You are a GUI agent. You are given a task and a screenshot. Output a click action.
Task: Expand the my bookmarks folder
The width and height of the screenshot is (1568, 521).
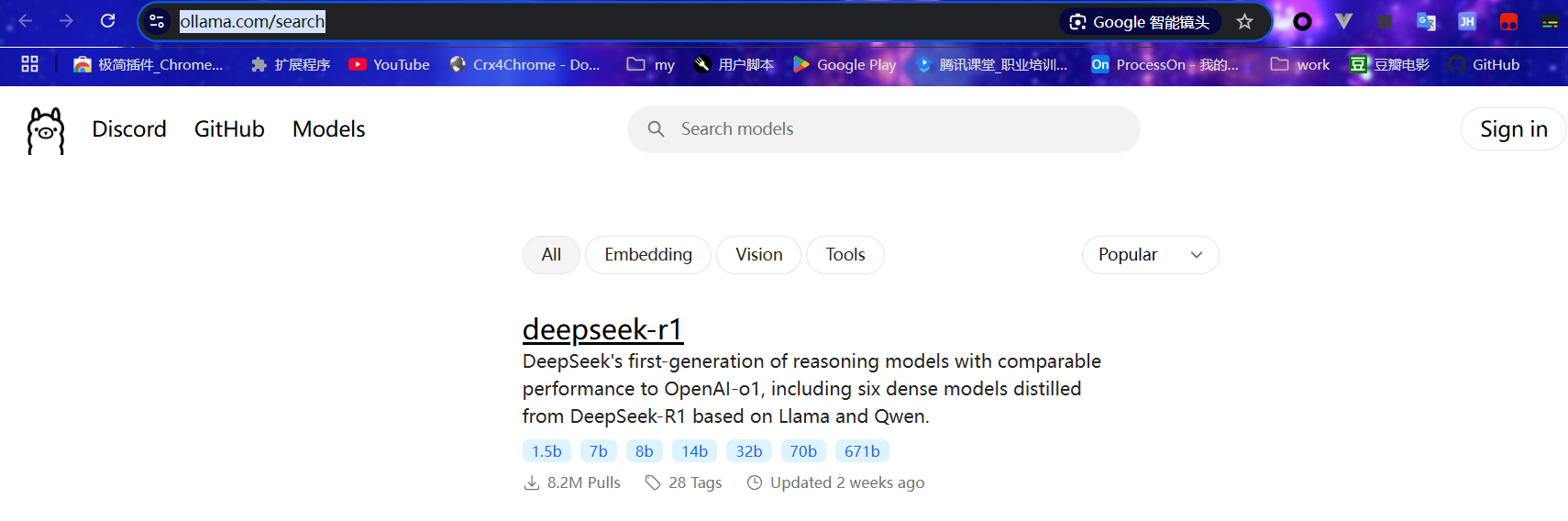pyautogui.click(x=651, y=64)
